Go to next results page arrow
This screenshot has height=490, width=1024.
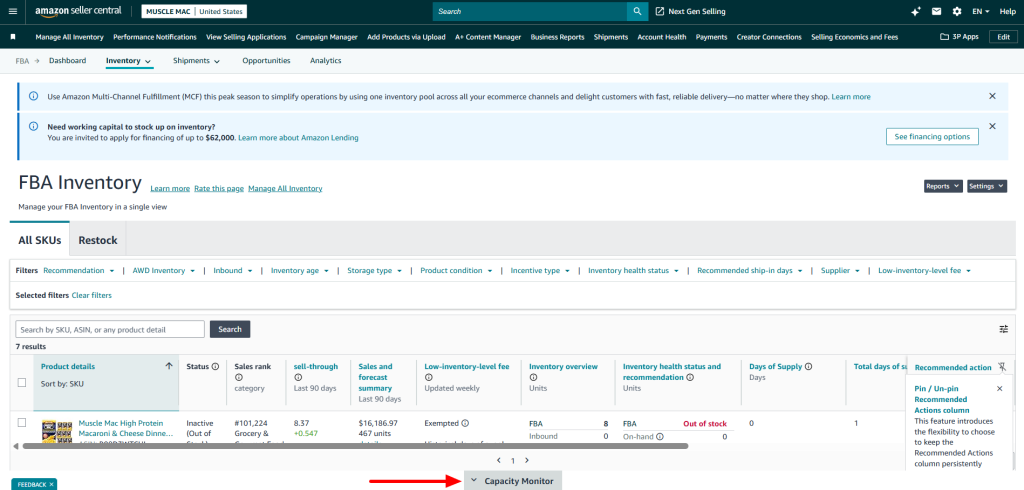click(x=527, y=460)
